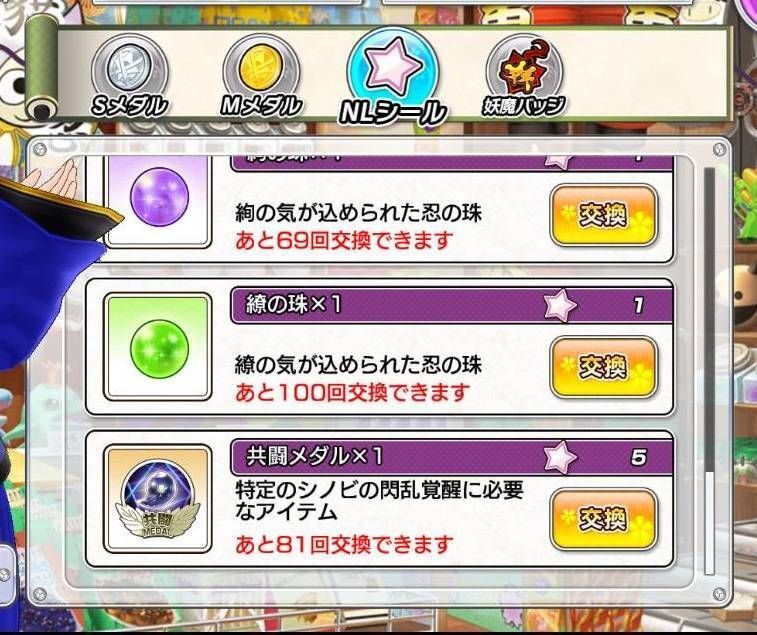Click the 共闘メダル×1 item title bar
This screenshot has height=635, width=757.
452,457
